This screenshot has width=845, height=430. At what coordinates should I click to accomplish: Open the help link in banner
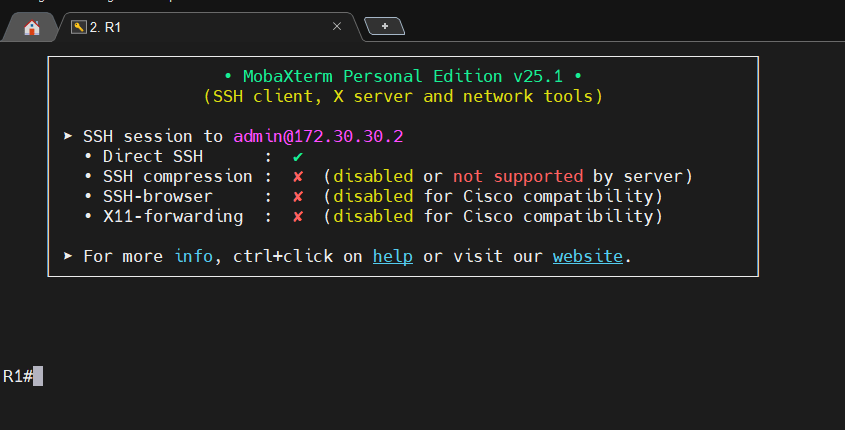pos(393,256)
